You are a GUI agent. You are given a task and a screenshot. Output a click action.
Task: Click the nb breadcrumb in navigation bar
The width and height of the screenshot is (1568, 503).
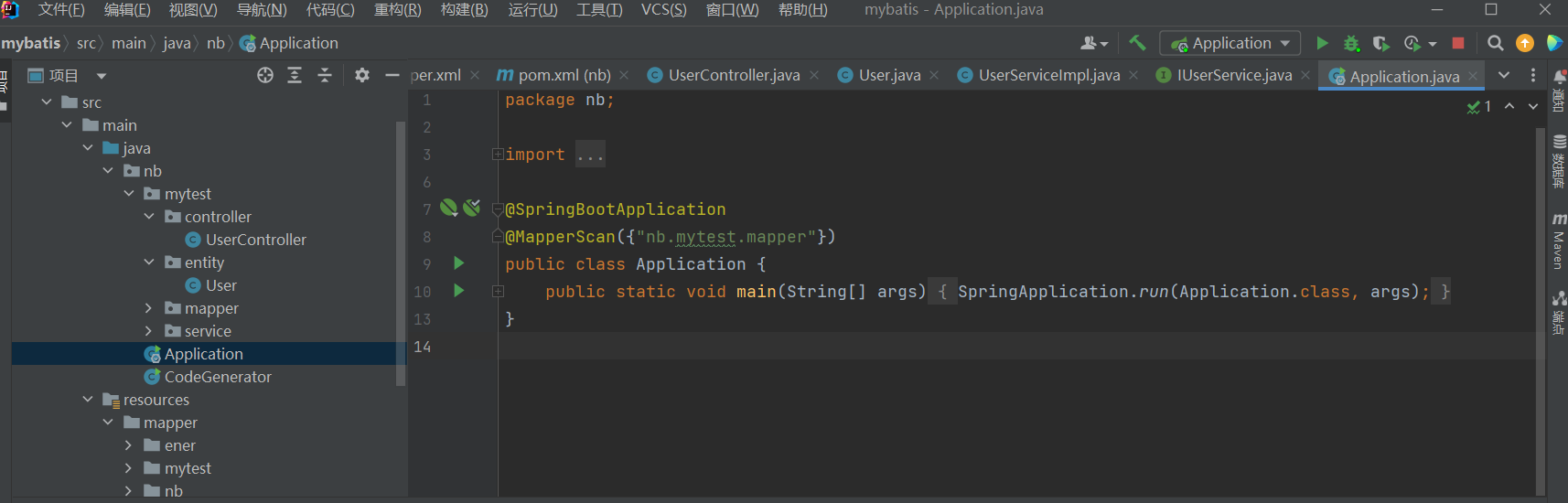(x=215, y=43)
